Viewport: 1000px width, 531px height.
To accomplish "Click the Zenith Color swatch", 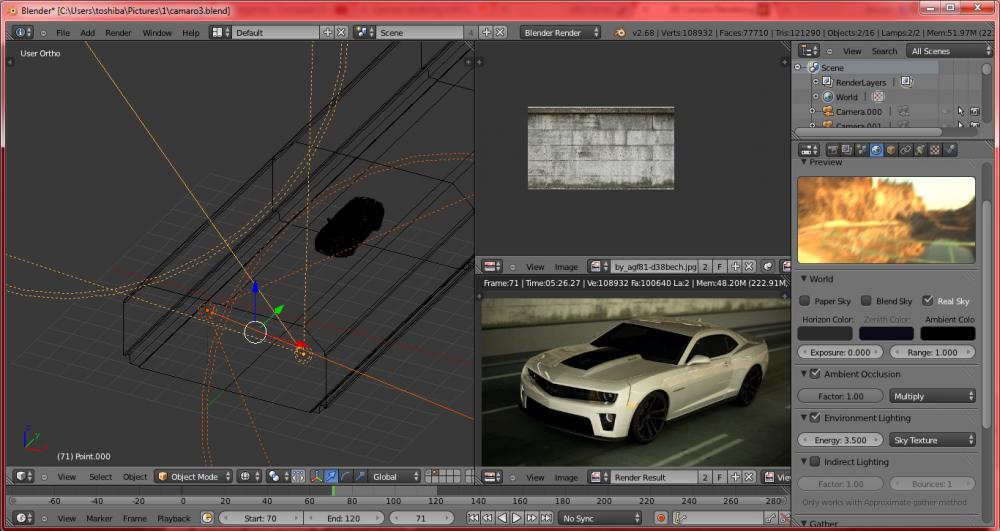I will pyautogui.click(x=886, y=333).
